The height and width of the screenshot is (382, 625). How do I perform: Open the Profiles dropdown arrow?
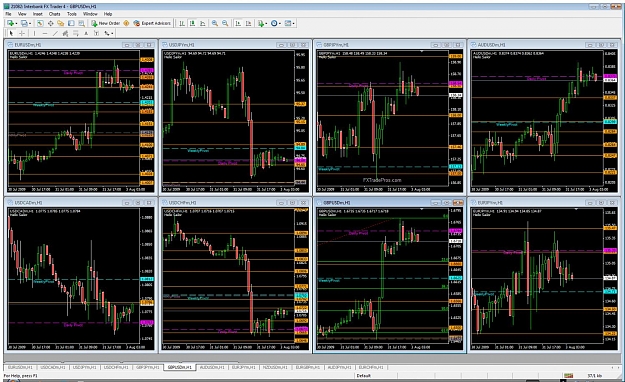coord(30,24)
